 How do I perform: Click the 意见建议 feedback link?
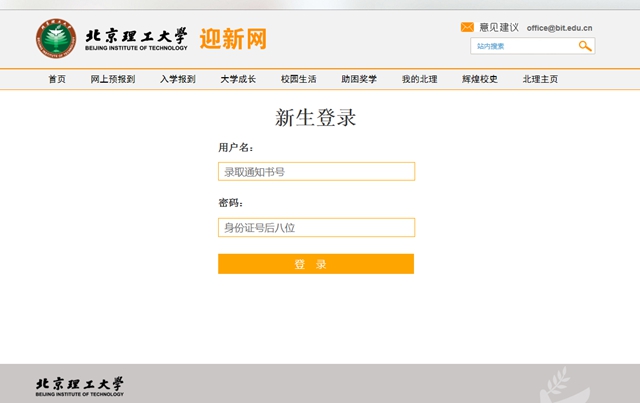coord(499,27)
